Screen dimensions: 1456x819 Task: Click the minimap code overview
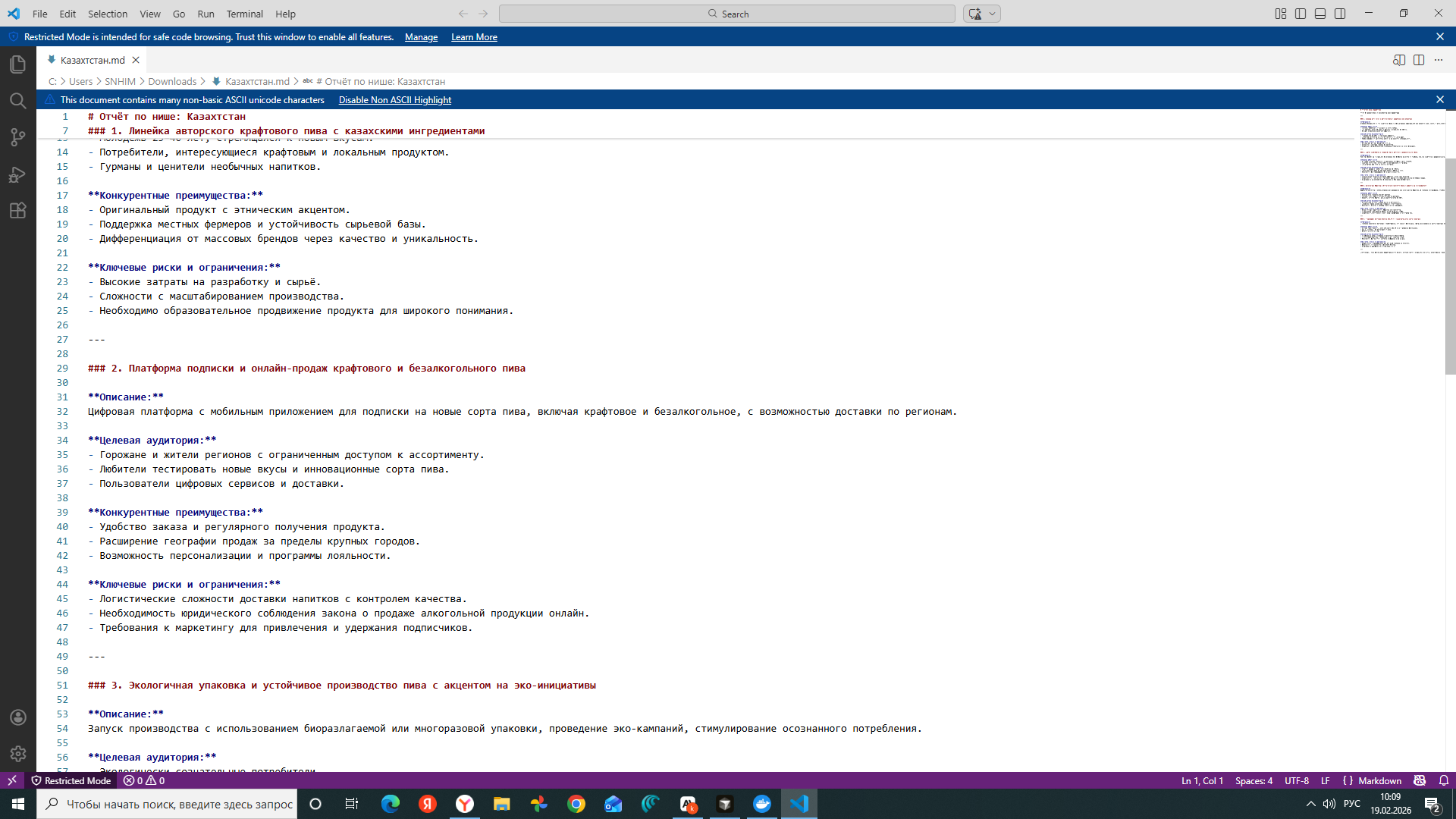click(x=1401, y=182)
